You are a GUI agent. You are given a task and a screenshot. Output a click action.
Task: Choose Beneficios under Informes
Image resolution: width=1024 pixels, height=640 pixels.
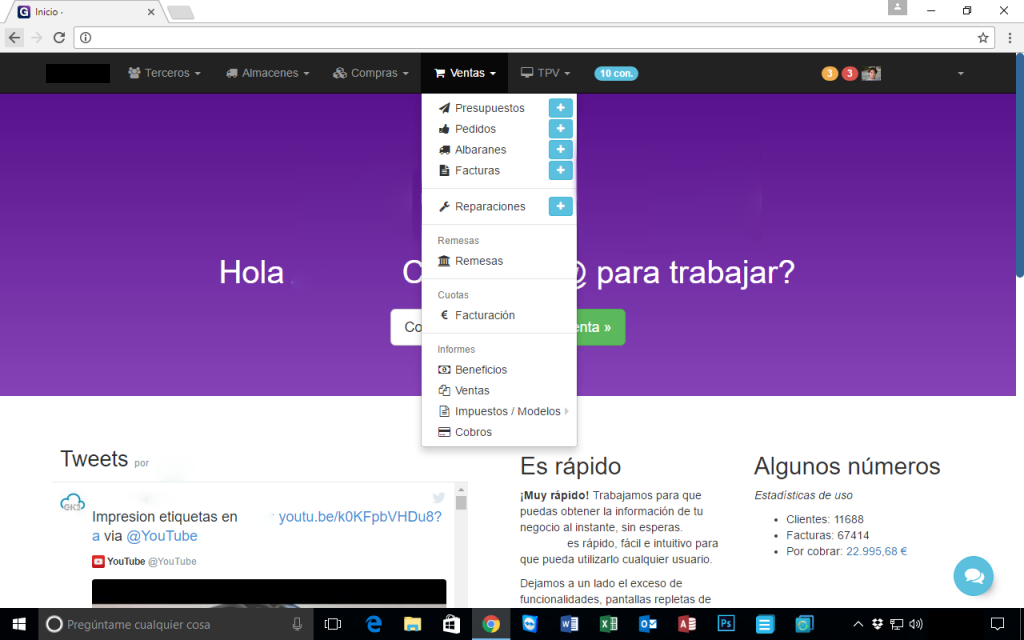tap(480, 370)
